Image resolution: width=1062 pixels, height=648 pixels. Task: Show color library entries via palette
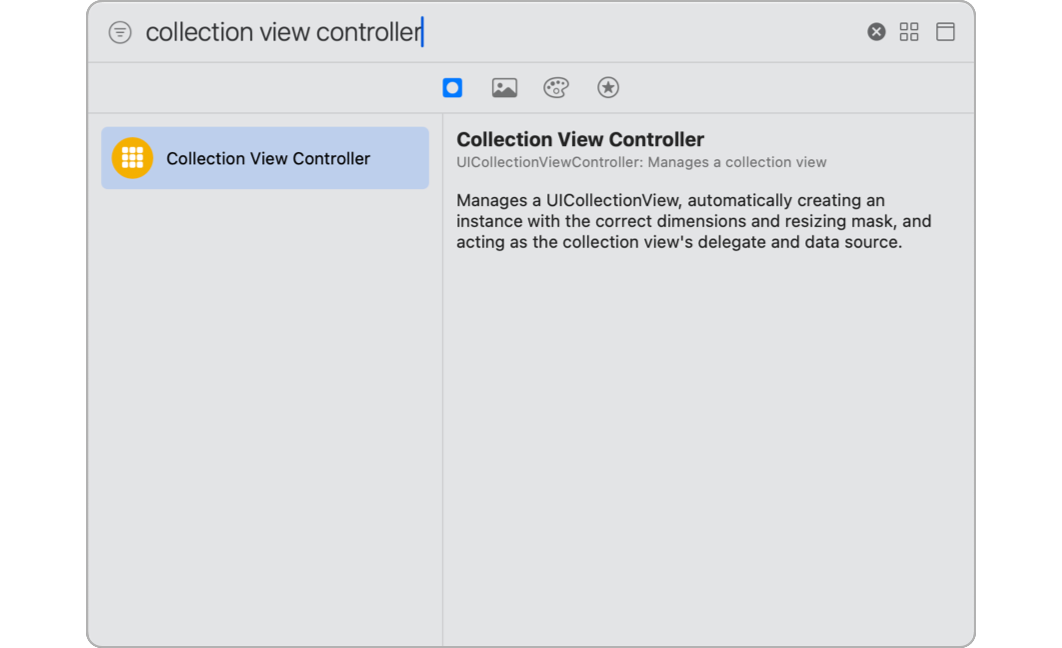(556, 87)
